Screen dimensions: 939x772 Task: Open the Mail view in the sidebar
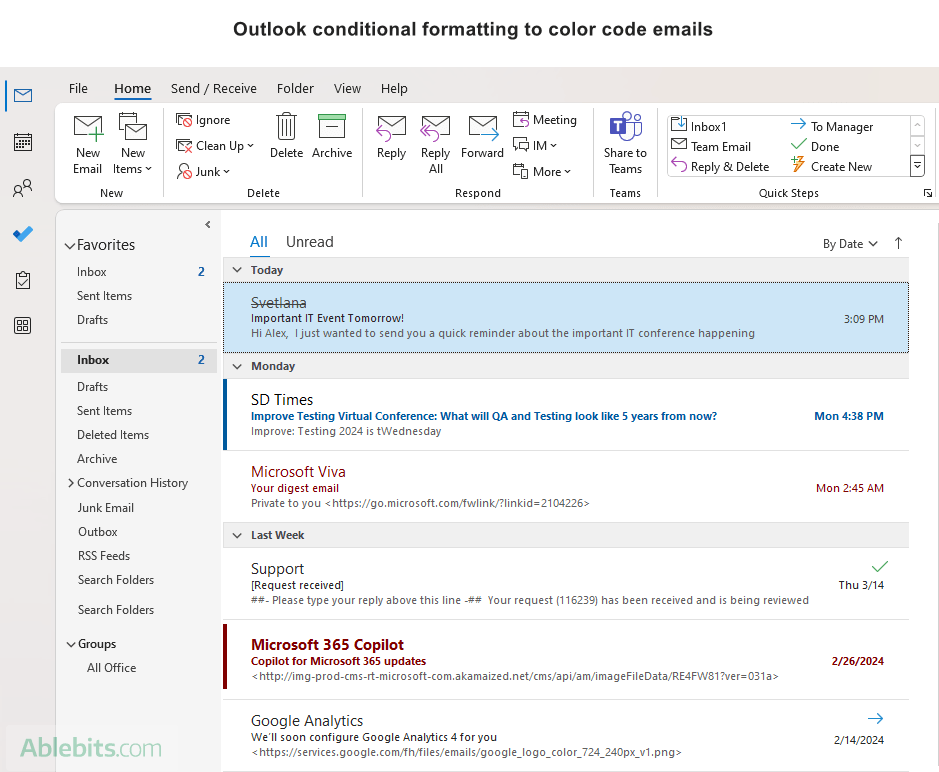(x=23, y=96)
